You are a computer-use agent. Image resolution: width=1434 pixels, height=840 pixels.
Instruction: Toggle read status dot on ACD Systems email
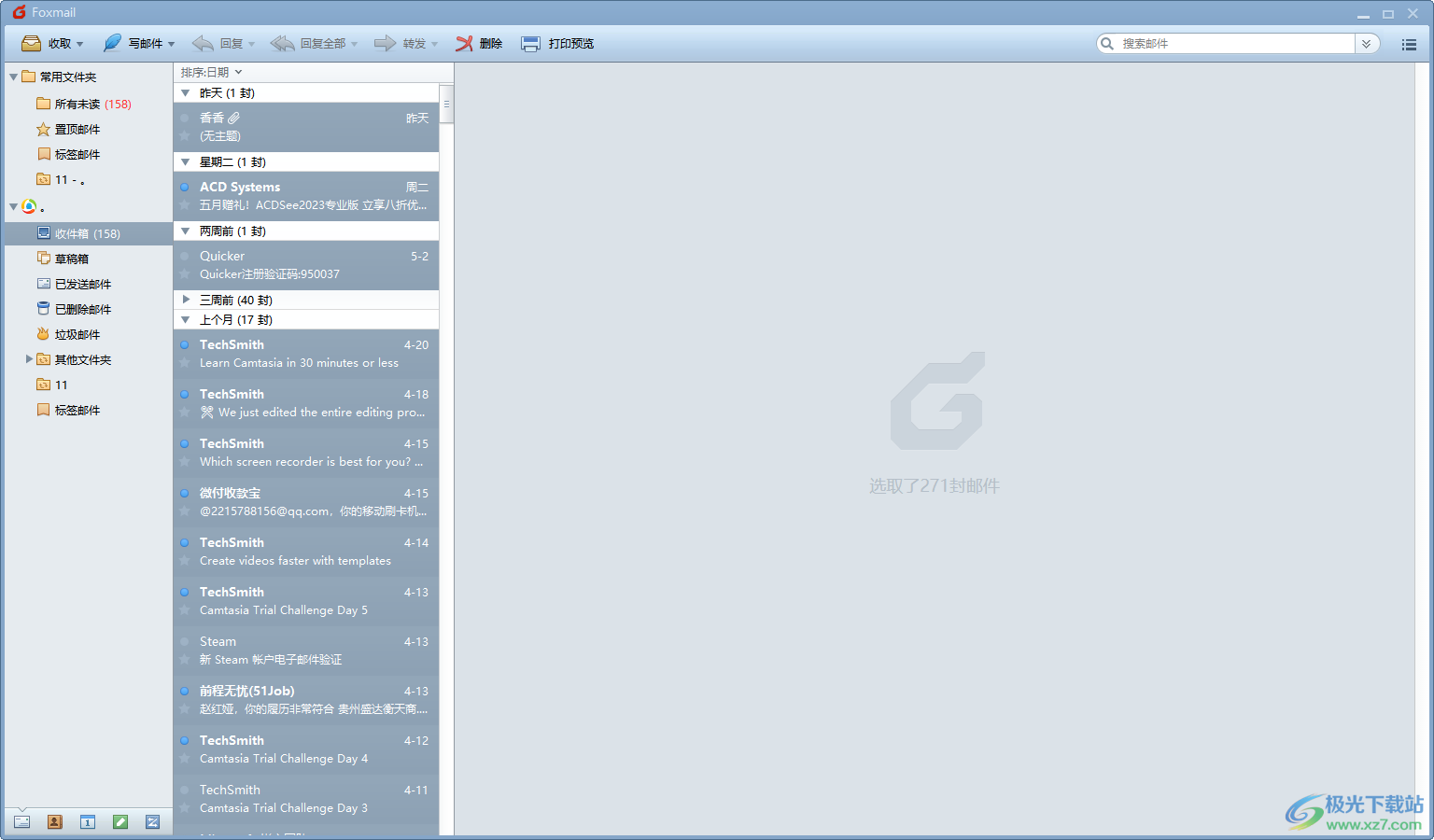pos(185,187)
